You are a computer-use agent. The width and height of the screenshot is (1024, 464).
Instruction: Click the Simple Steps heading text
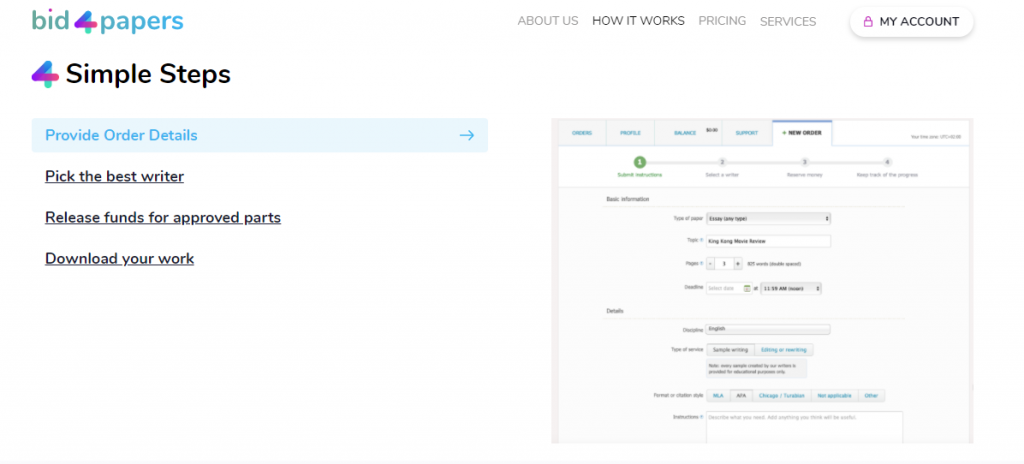point(148,75)
